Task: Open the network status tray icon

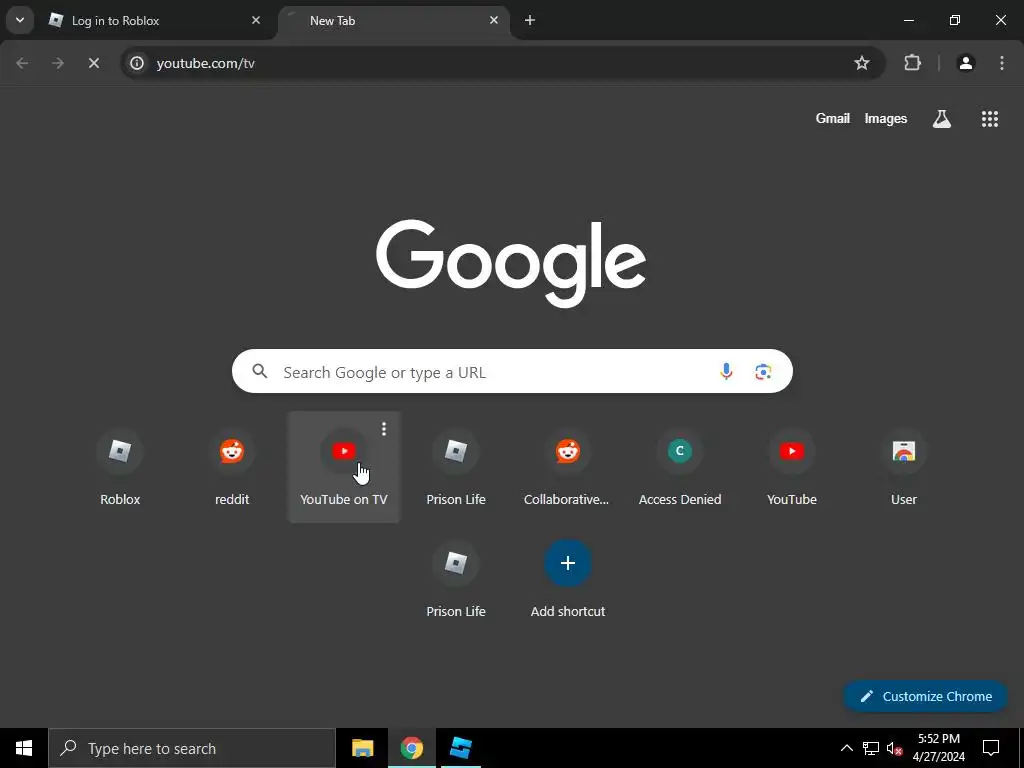Action: click(x=871, y=748)
